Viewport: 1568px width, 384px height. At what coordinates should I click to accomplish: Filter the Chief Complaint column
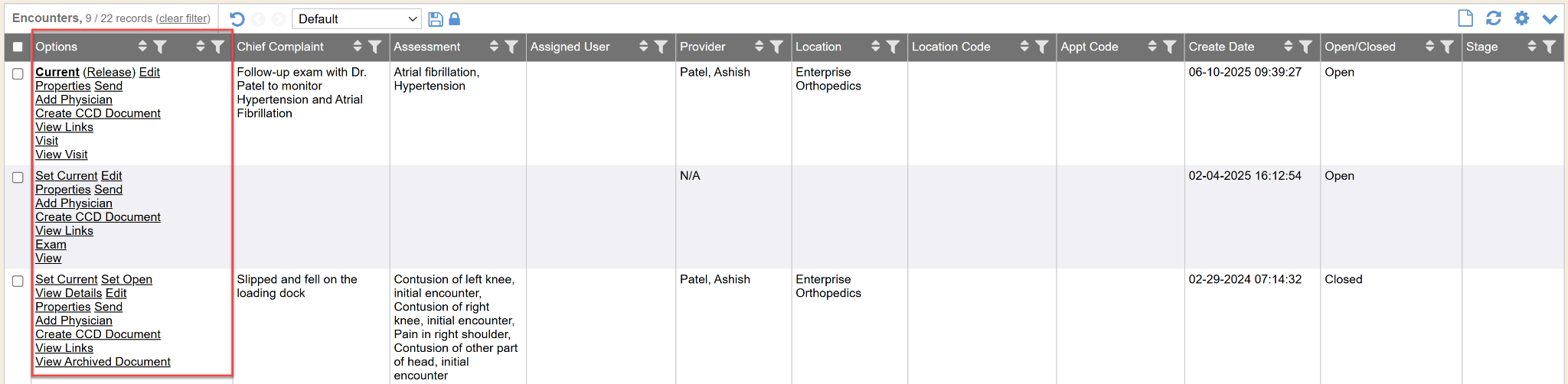[375, 47]
